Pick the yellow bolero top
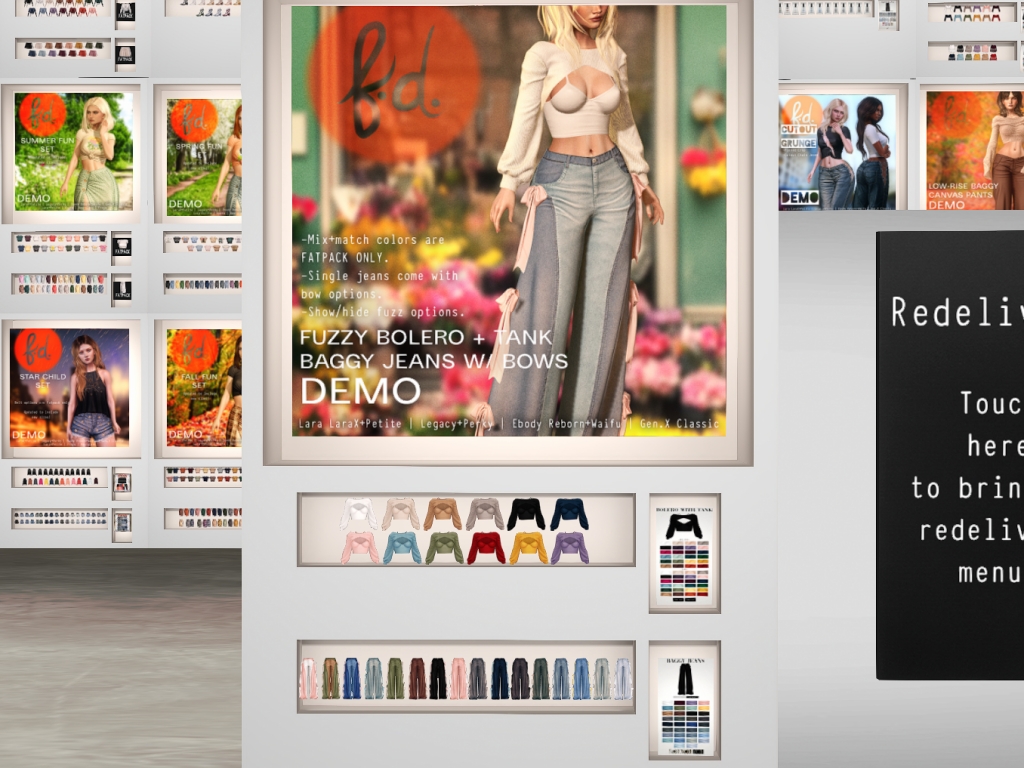 pyautogui.click(x=527, y=547)
